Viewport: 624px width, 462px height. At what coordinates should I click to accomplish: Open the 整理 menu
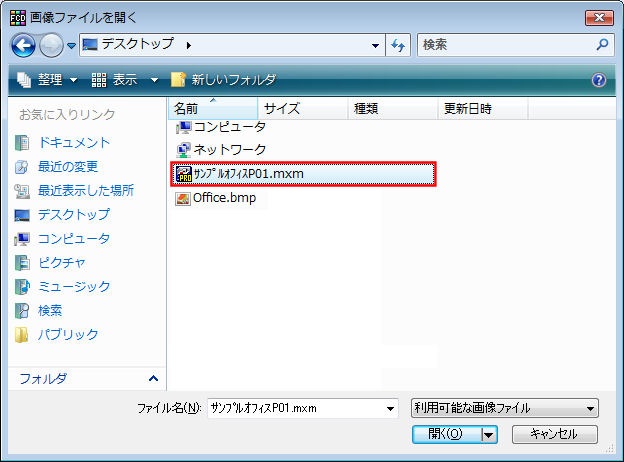[x=49, y=80]
